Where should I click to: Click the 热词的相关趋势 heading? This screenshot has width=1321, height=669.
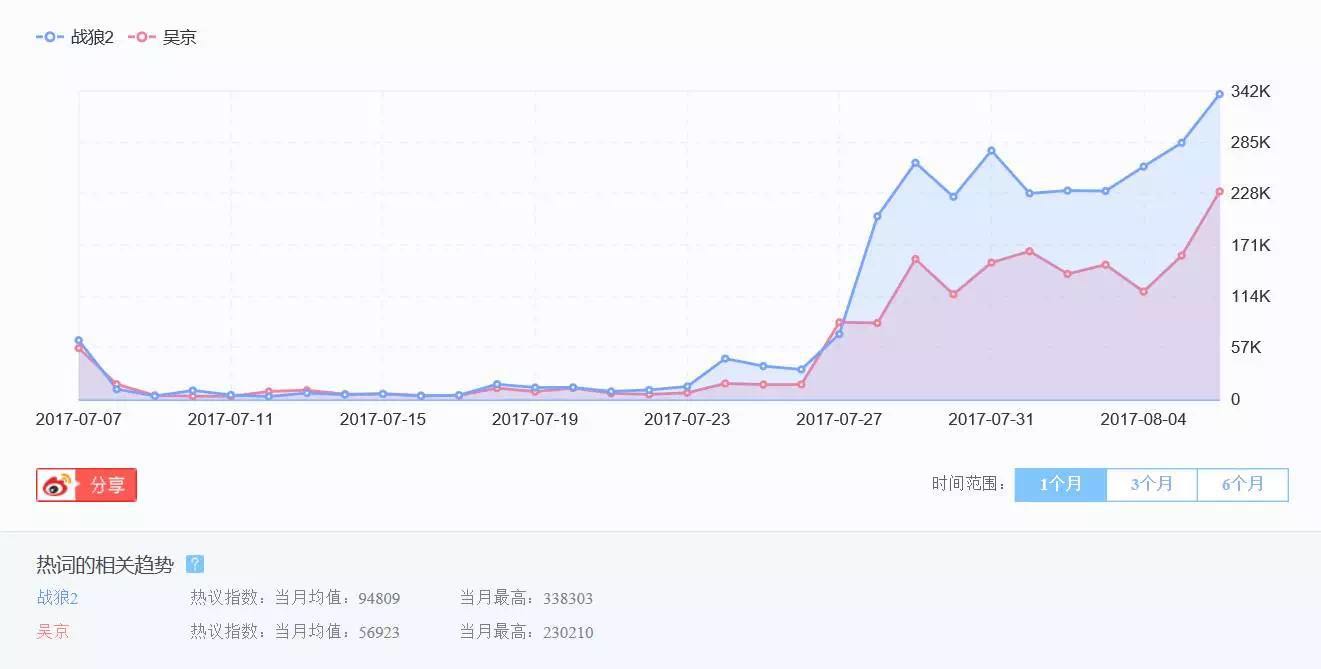click(105, 565)
